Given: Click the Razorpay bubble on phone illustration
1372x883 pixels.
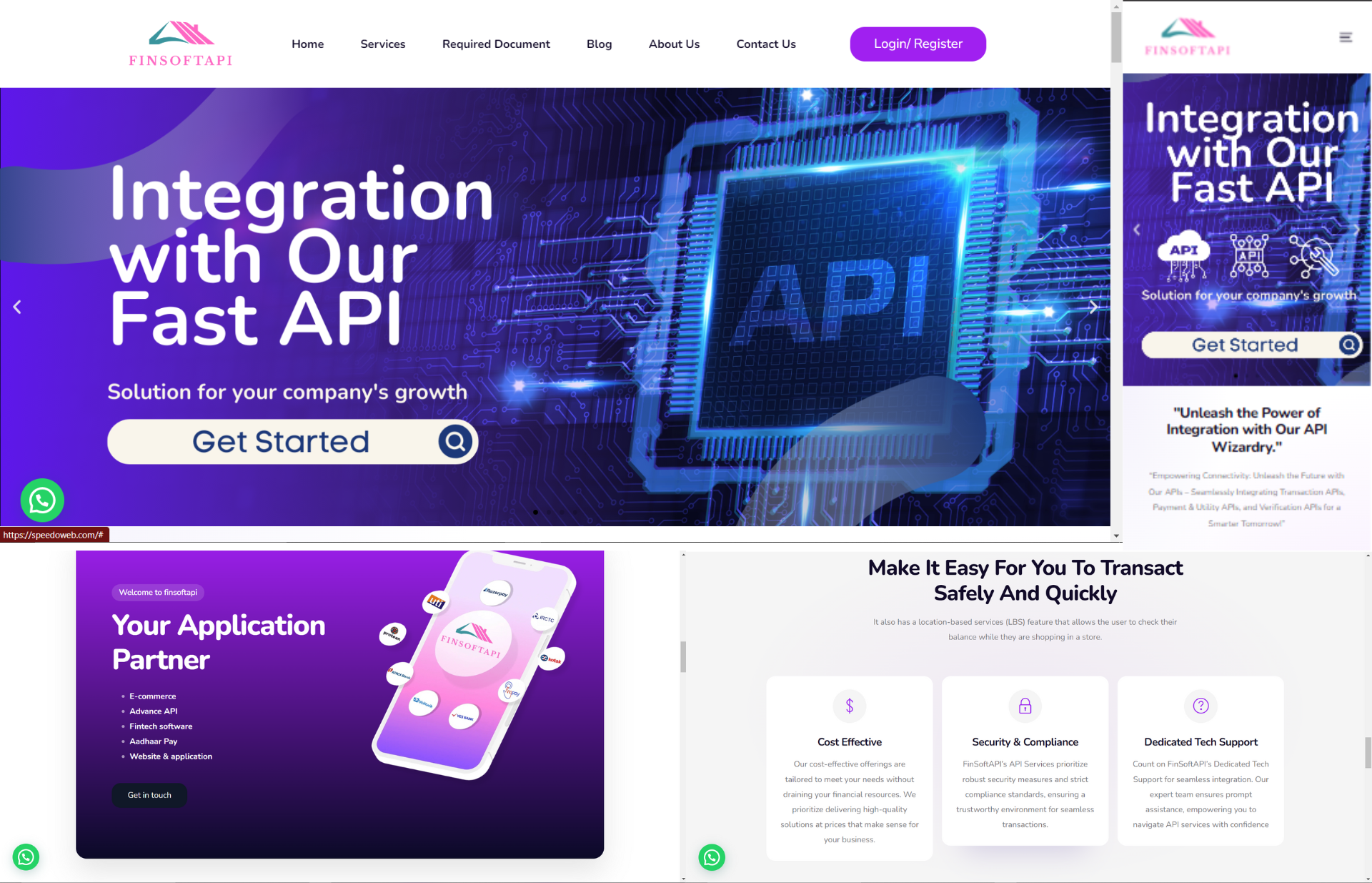Looking at the screenshot, I should click(x=495, y=593).
